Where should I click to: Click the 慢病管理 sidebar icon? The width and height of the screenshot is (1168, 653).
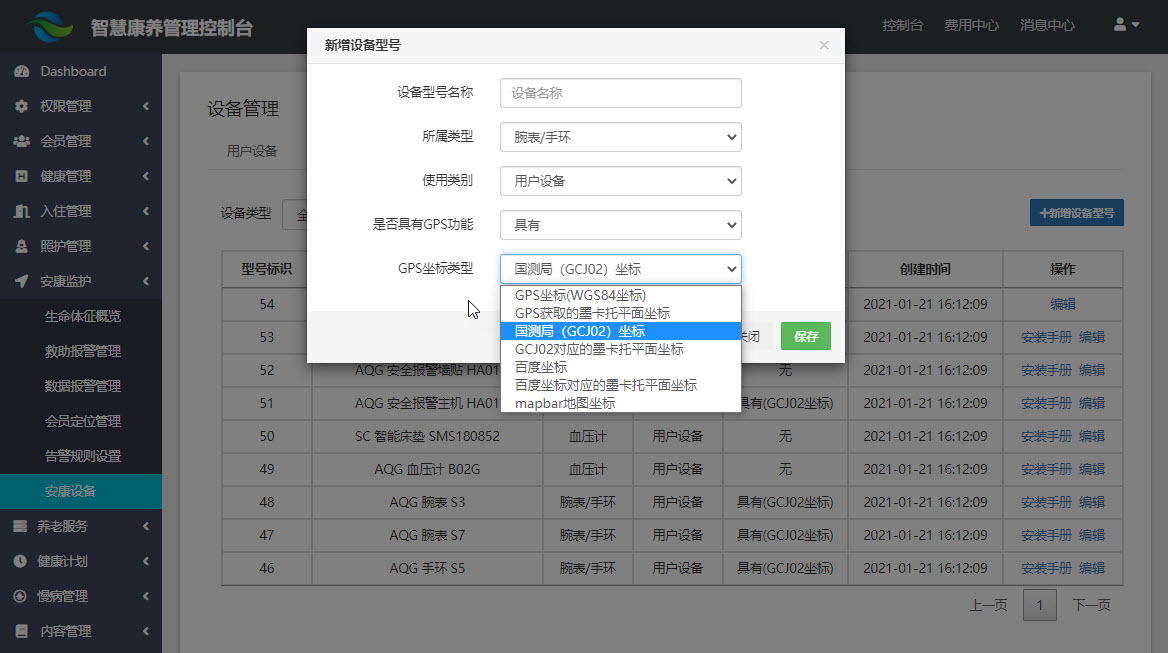22,596
